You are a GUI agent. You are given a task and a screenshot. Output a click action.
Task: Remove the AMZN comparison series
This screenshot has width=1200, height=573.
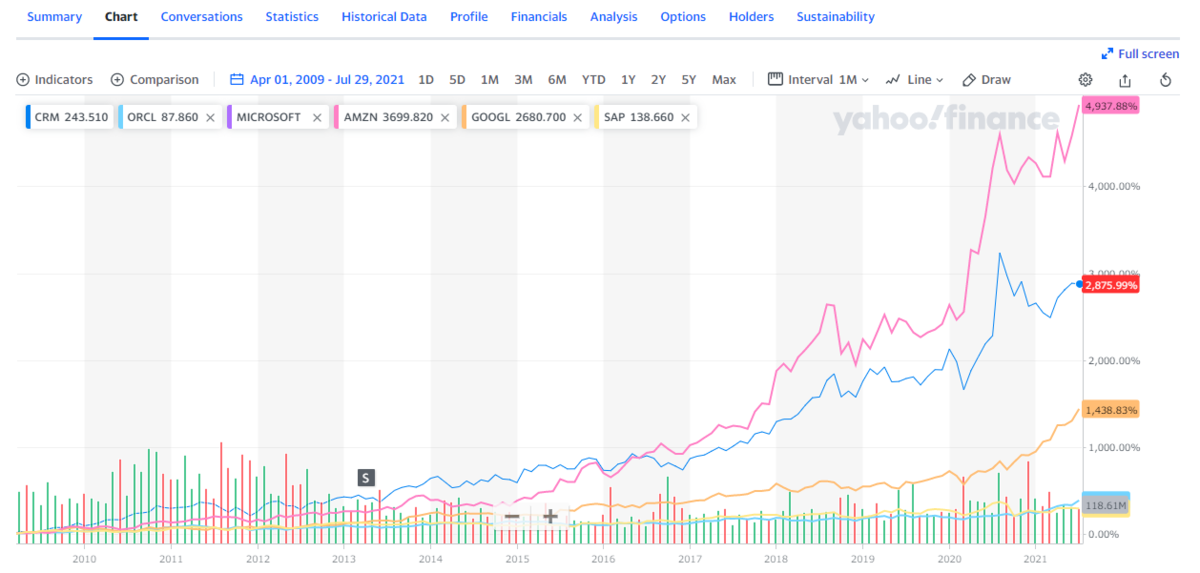click(x=445, y=117)
